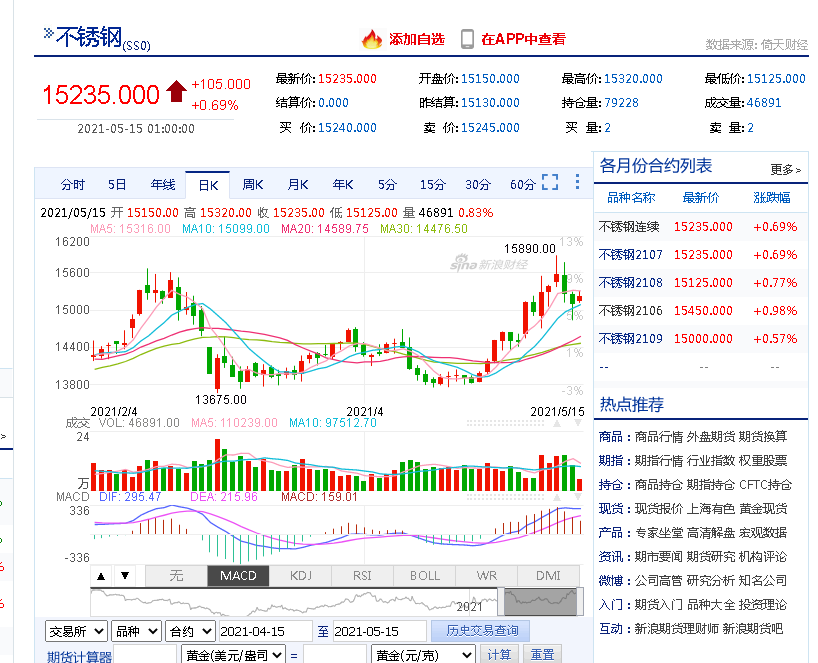This screenshot has width=818, height=663.
Task: Open 知名公司 link
Action: click(763, 581)
